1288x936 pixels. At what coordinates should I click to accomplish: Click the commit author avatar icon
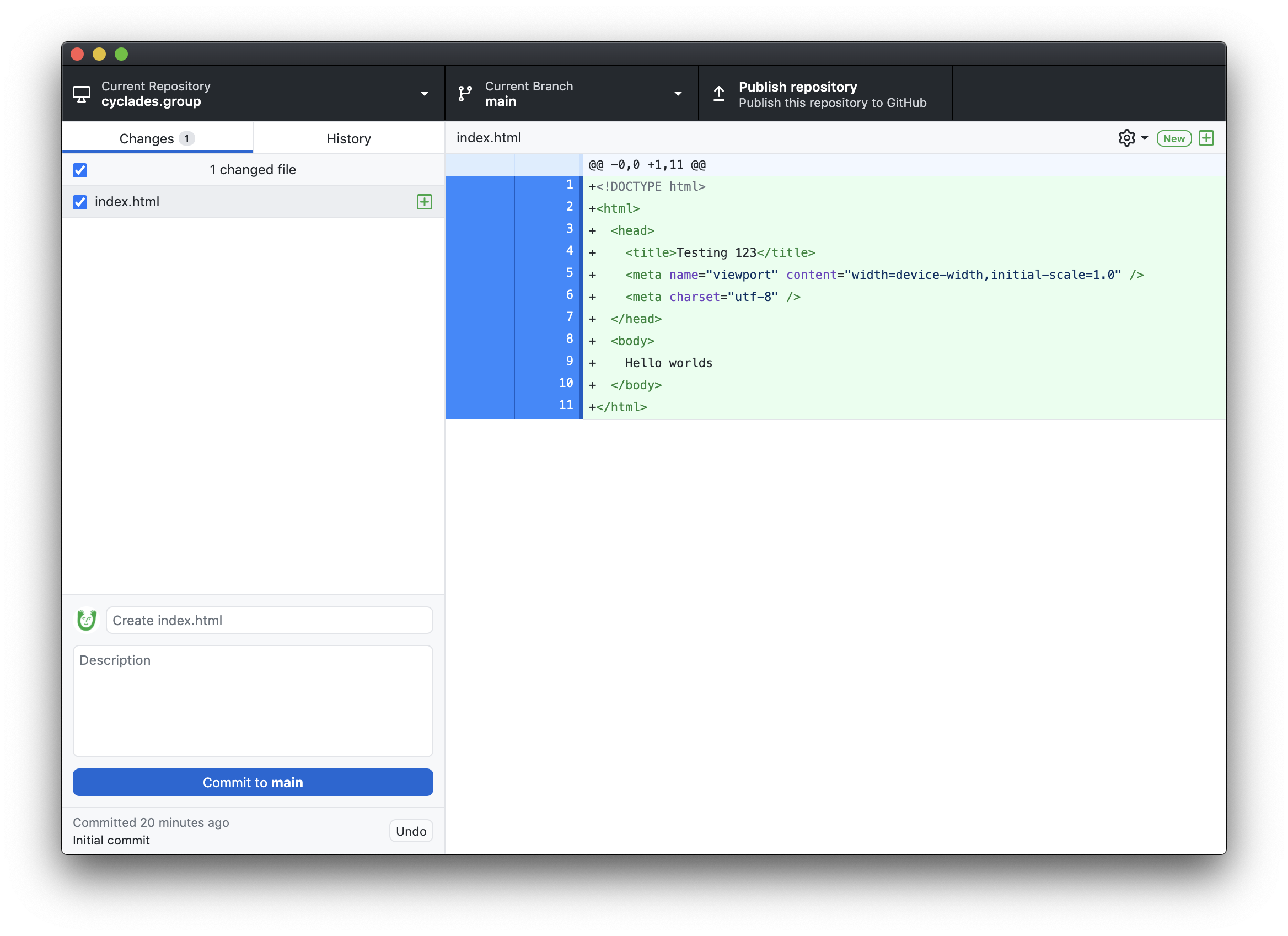coord(87,620)
